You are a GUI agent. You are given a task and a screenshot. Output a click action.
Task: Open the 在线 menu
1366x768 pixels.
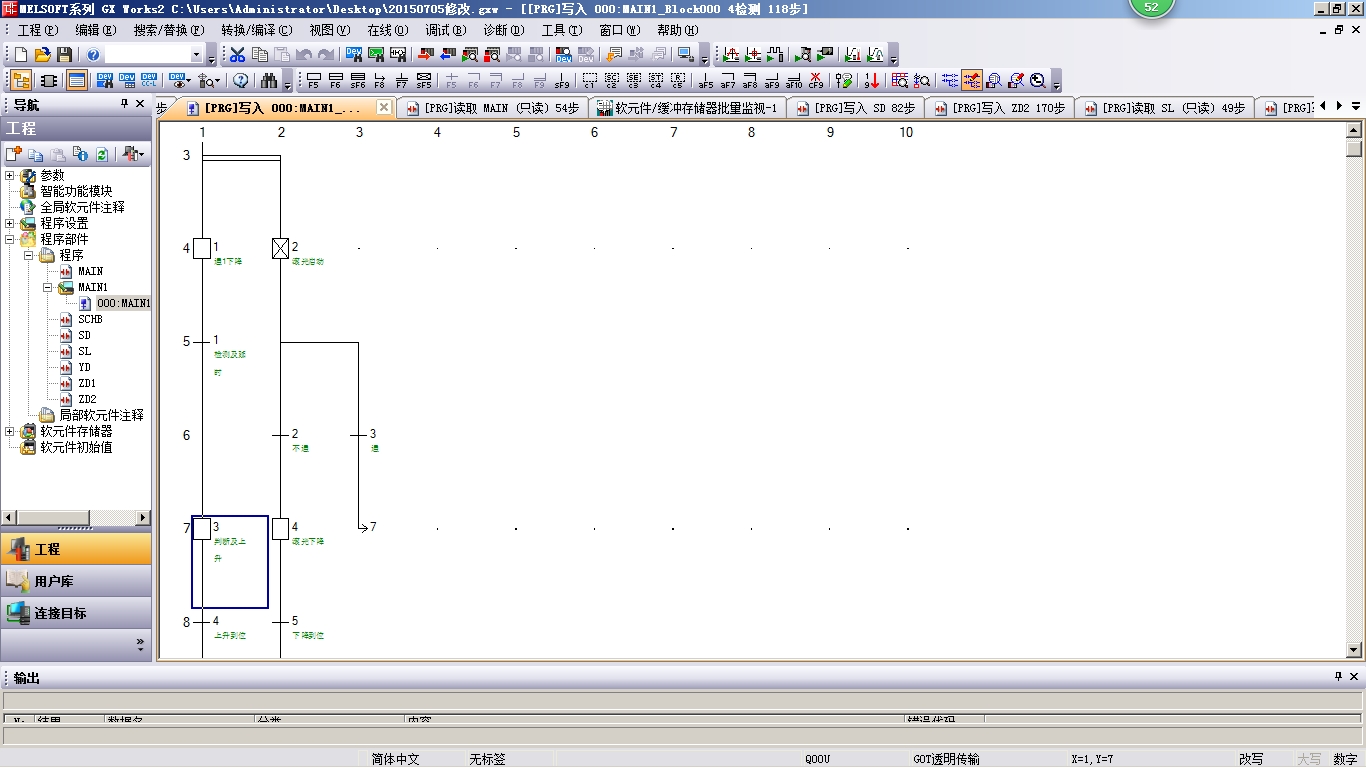[x=387, y=30]
